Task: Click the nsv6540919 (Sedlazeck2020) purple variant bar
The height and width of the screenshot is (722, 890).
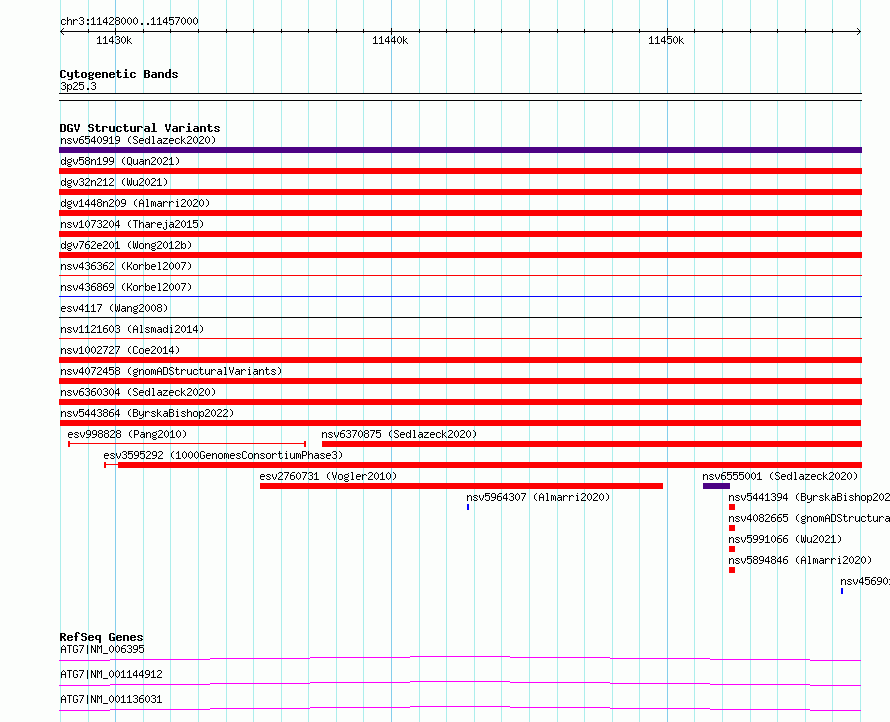Action: (460, 150)
